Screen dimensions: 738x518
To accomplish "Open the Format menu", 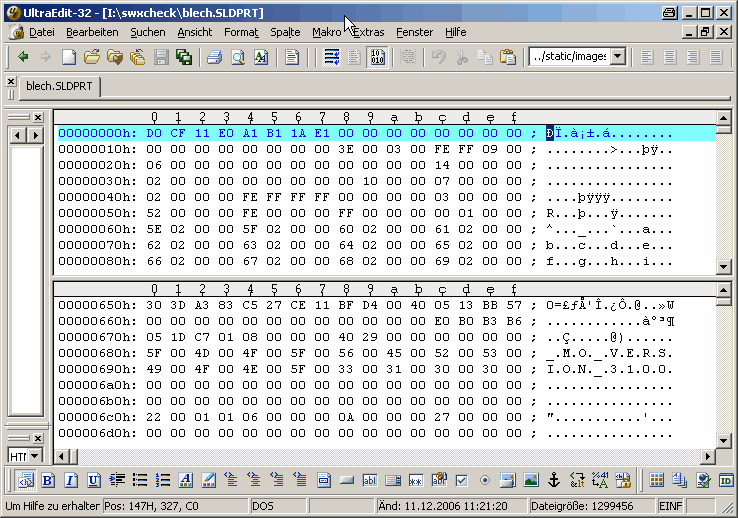I will click(241, 32).
